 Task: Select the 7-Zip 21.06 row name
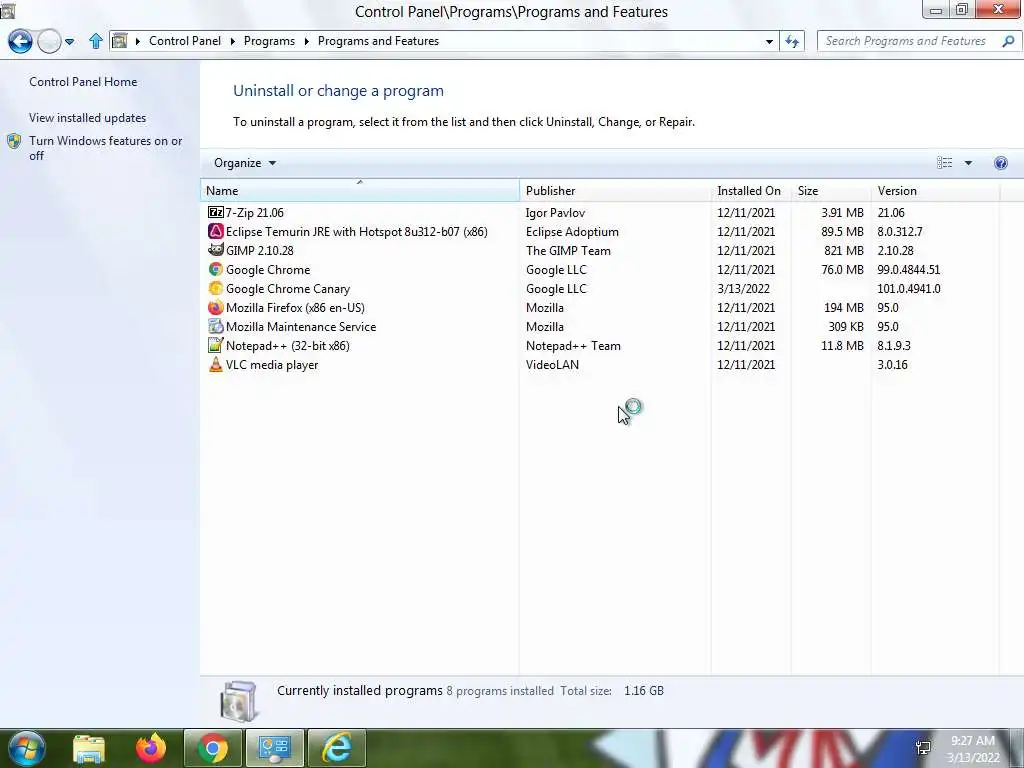click(255, 212)
